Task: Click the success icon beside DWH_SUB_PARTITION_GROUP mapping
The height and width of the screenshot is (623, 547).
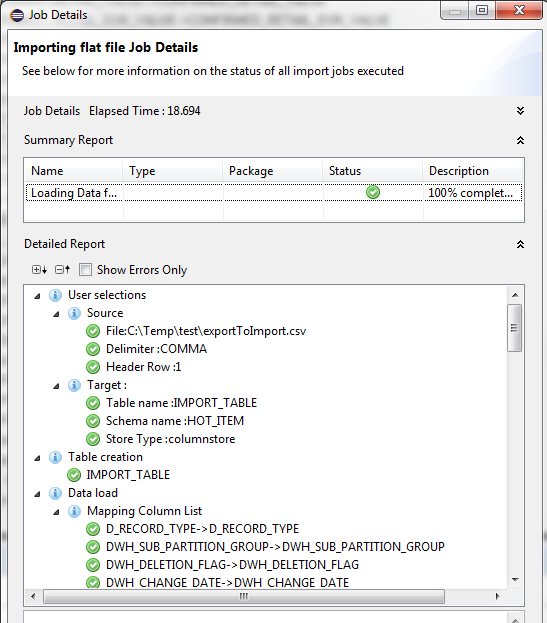Action: 93,547
